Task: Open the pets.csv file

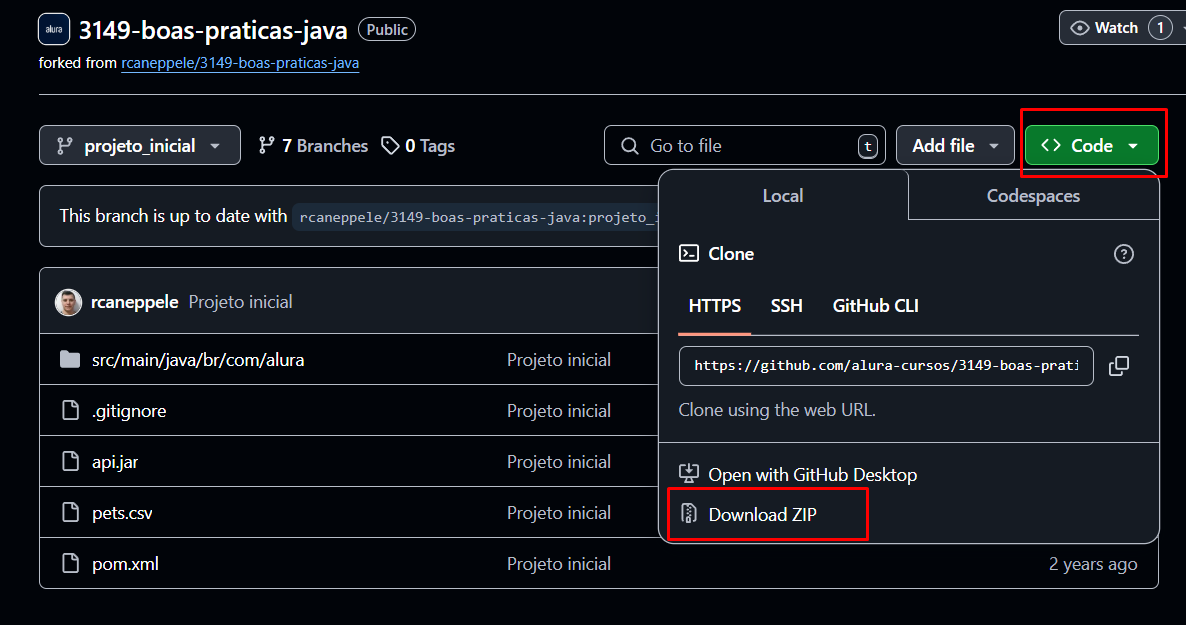Action: [x=122, y=513]
